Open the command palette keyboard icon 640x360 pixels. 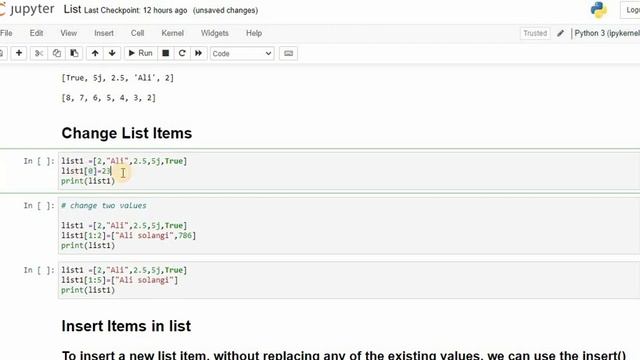tap(288, 53)
